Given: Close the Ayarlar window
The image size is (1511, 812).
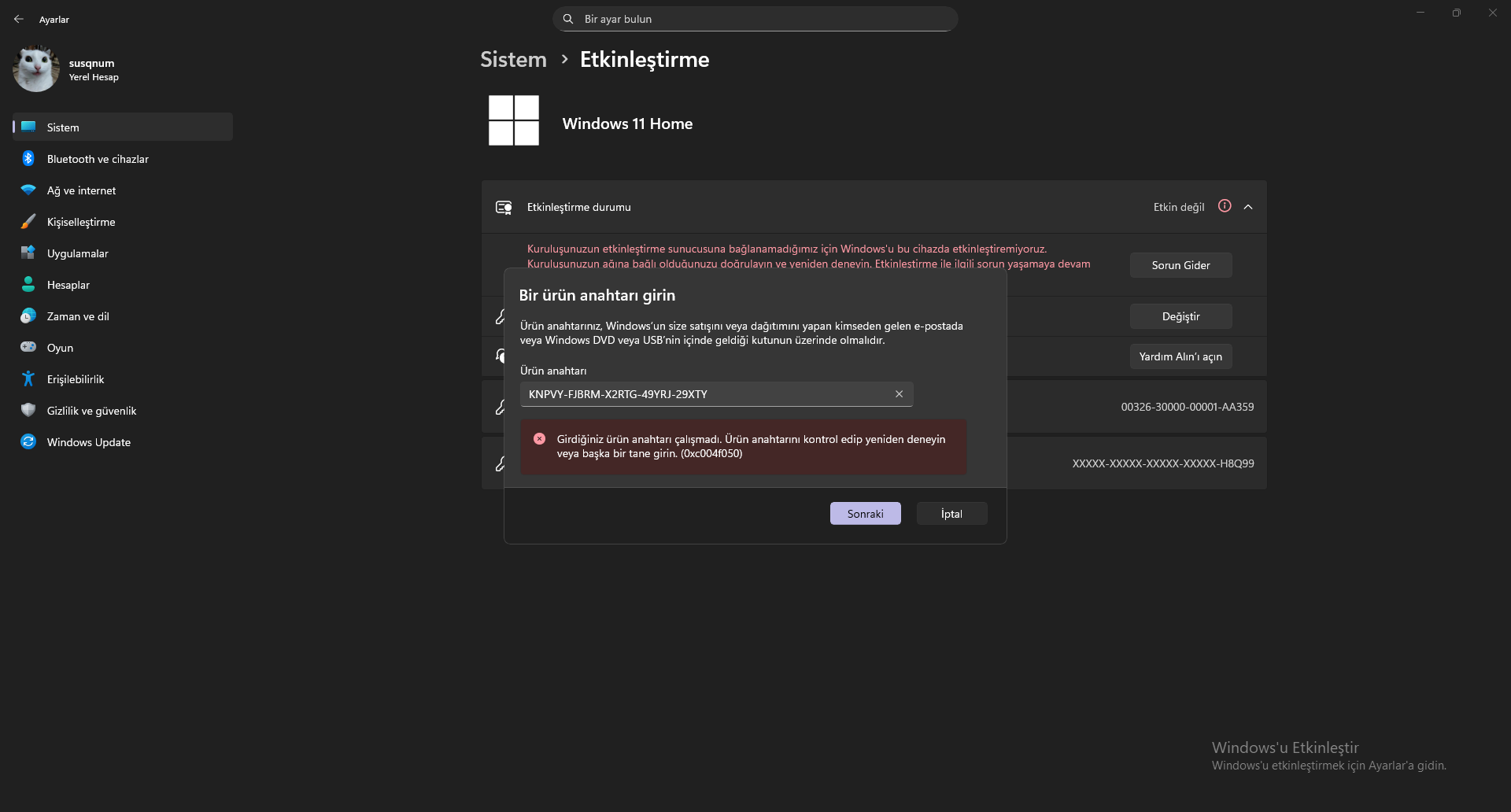Looking at the screenshot, I should pyautogui.click(x=1493, y=13).
